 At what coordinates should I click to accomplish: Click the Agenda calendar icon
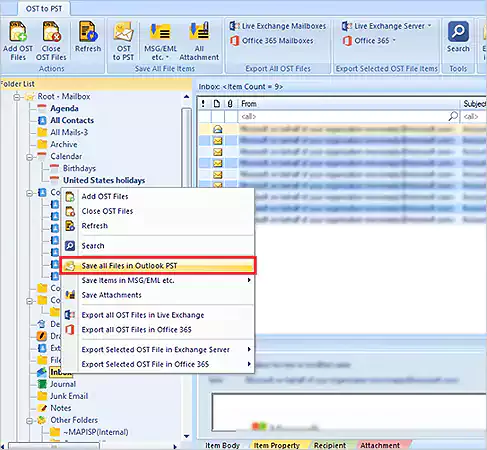(x=42, y=108)
